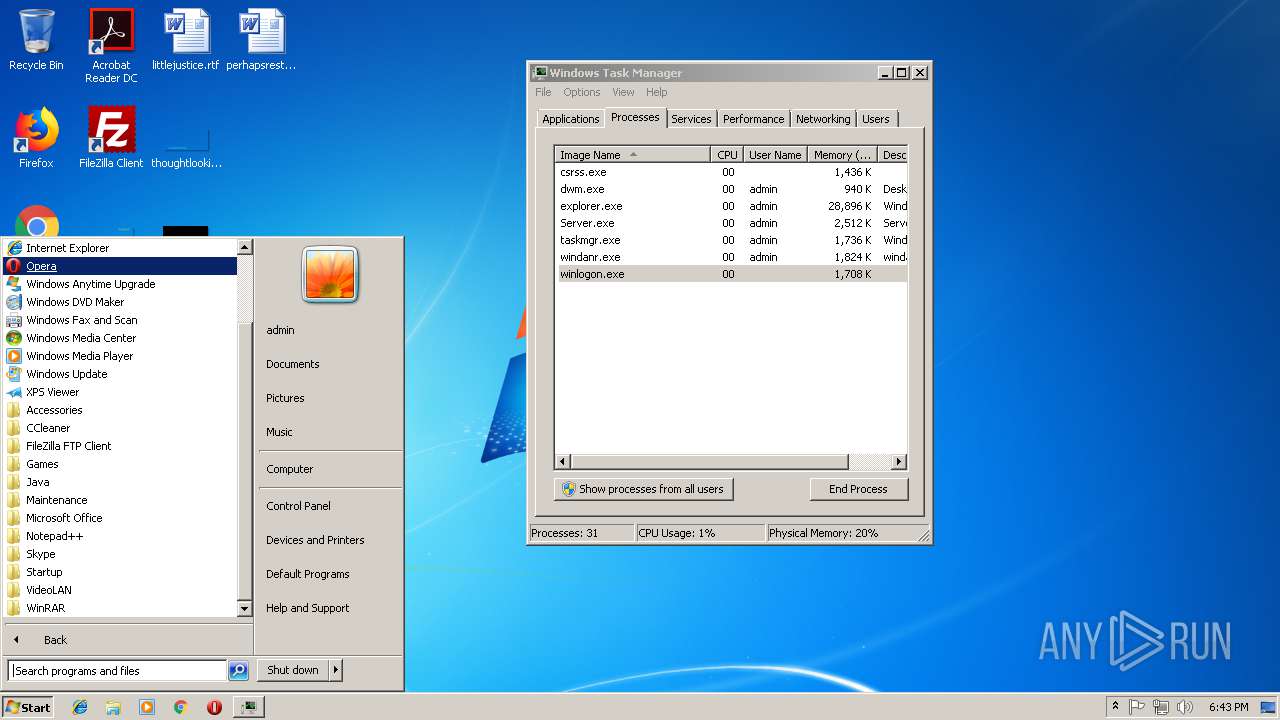Click Search programs and files field

117,671
